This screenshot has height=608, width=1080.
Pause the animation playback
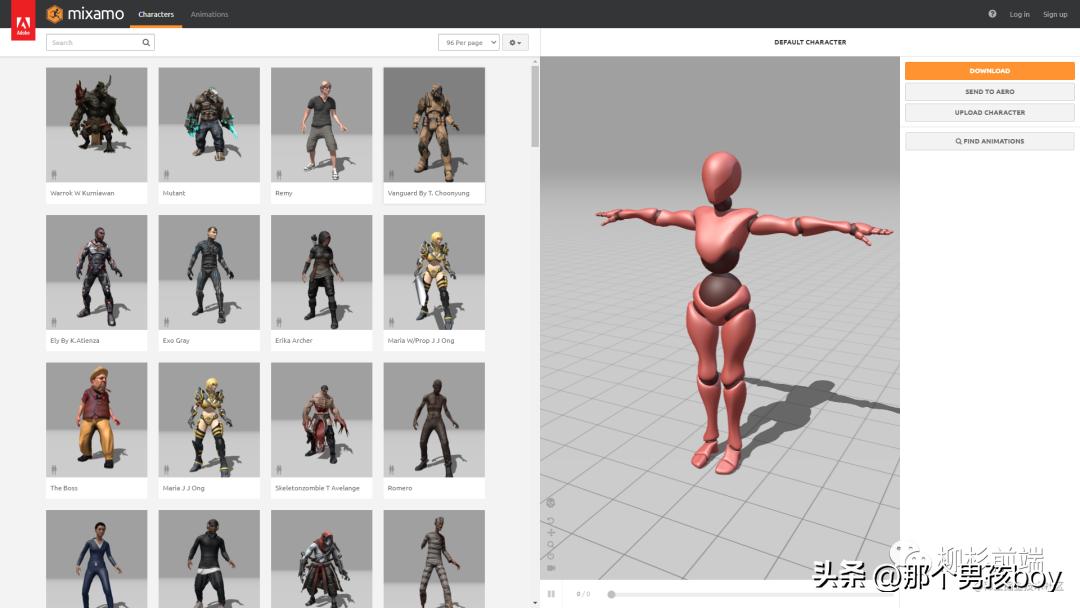551,594
